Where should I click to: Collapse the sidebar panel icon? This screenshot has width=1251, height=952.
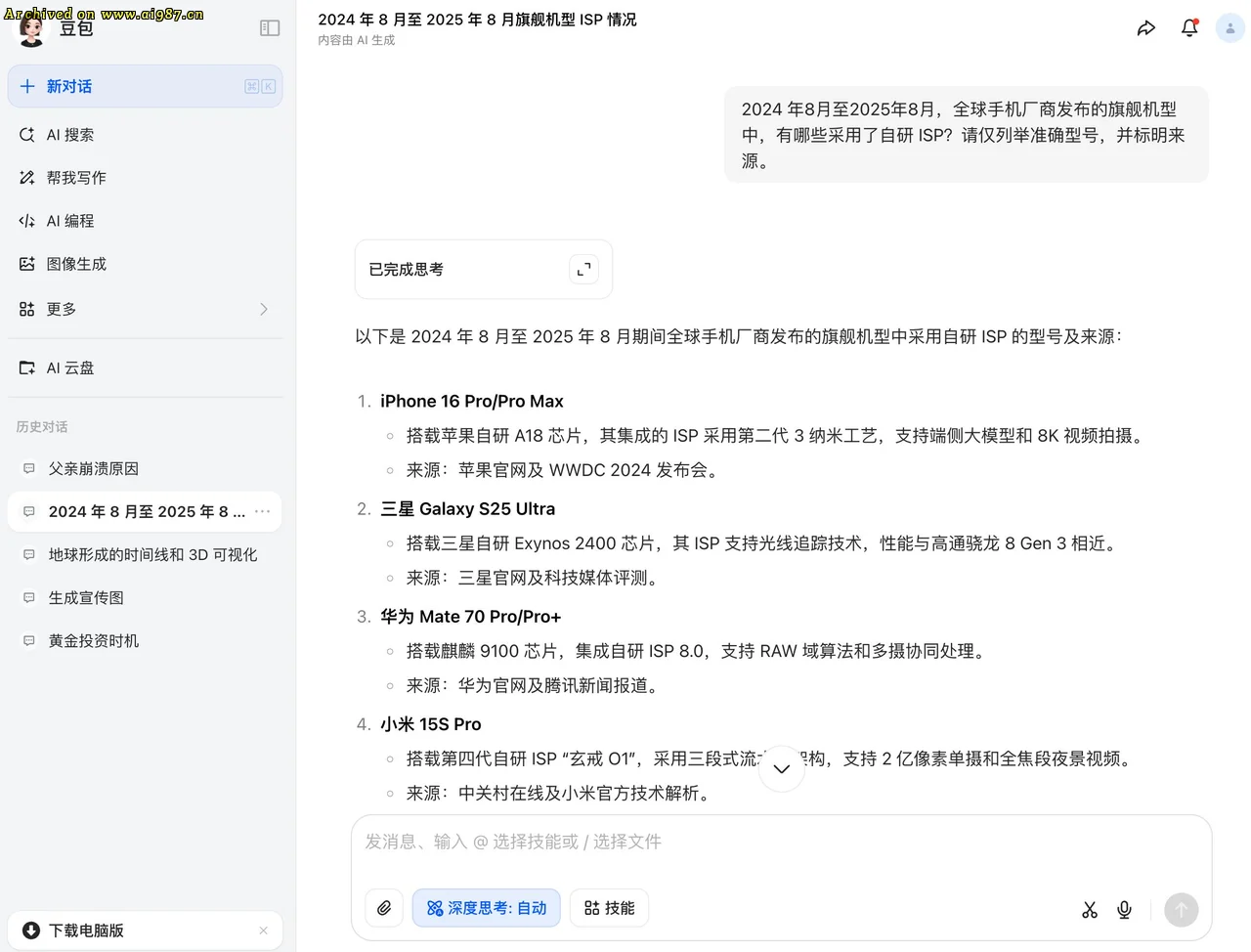pos(270,28)
